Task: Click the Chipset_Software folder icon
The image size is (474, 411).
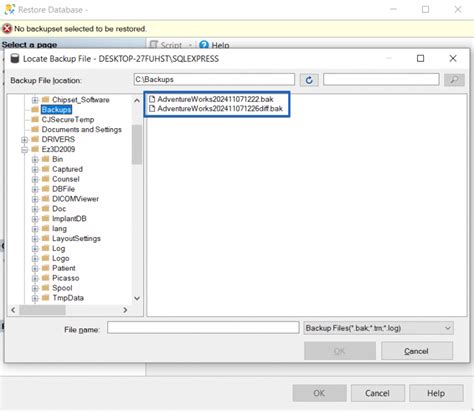Action: pos(46,100)
